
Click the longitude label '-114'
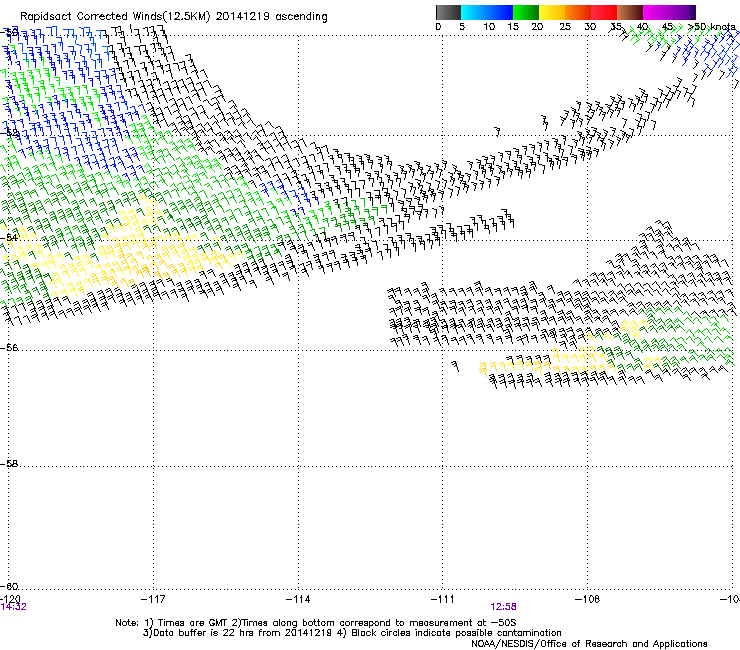(x=298, y=599)
